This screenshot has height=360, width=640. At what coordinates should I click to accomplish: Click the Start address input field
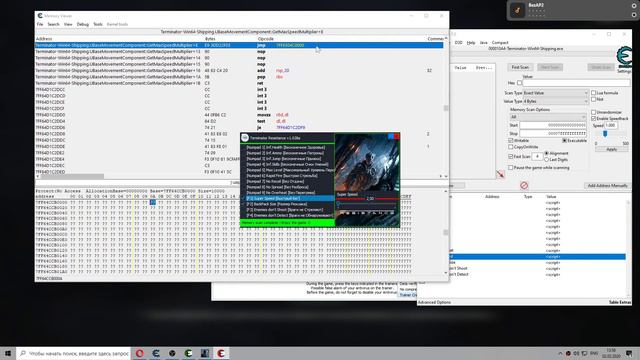553,125
